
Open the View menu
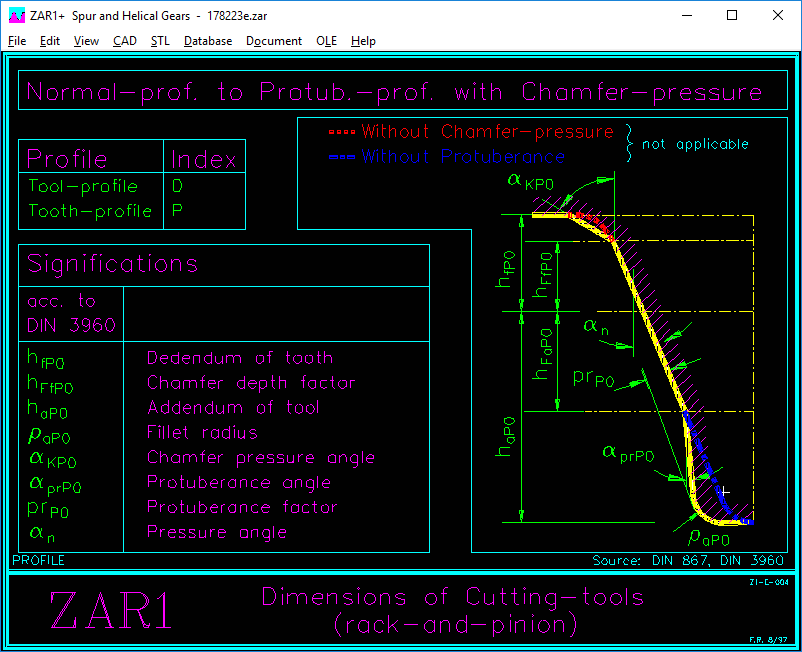86,41
